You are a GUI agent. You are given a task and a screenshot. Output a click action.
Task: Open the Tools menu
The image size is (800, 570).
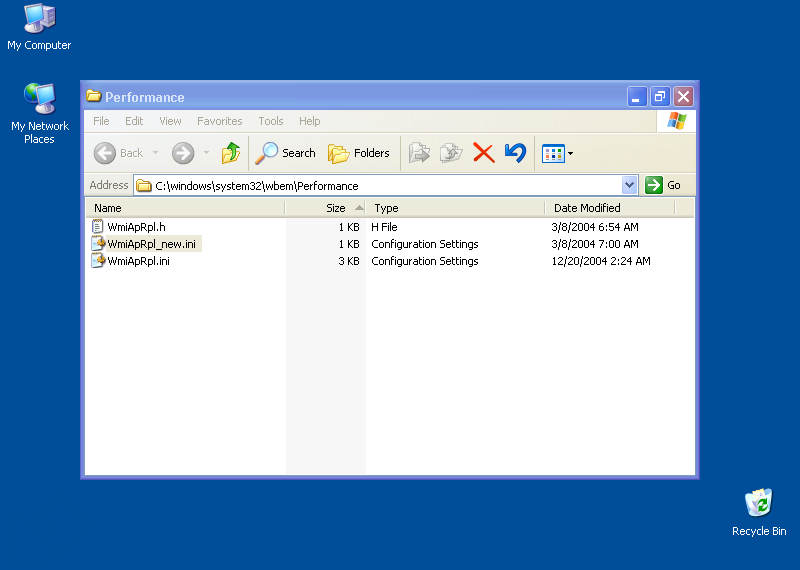[x=270, y=121]
